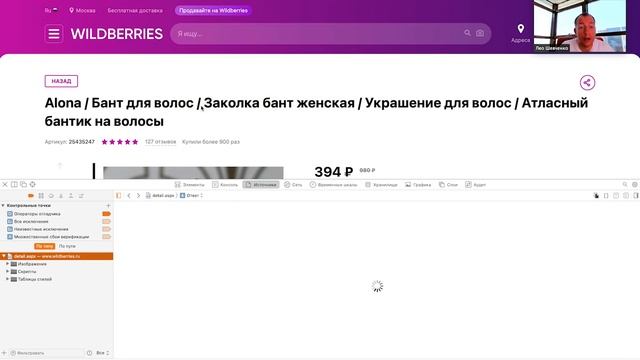Share the product via share icon
Viewport: 640px width, 360px height.
(x=587, y=82)
